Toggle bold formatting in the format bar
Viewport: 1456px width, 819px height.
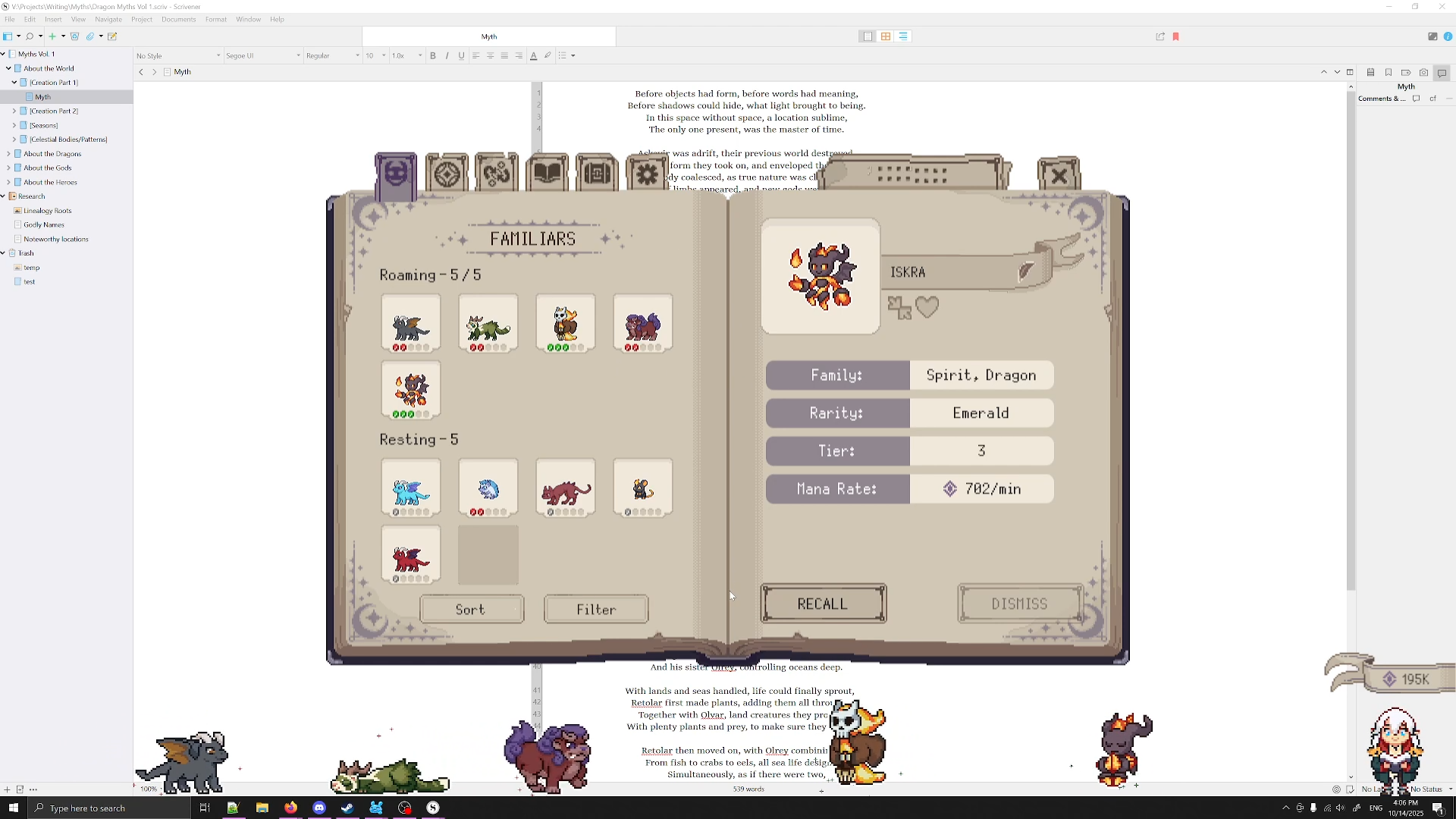[x=433, y=55]
